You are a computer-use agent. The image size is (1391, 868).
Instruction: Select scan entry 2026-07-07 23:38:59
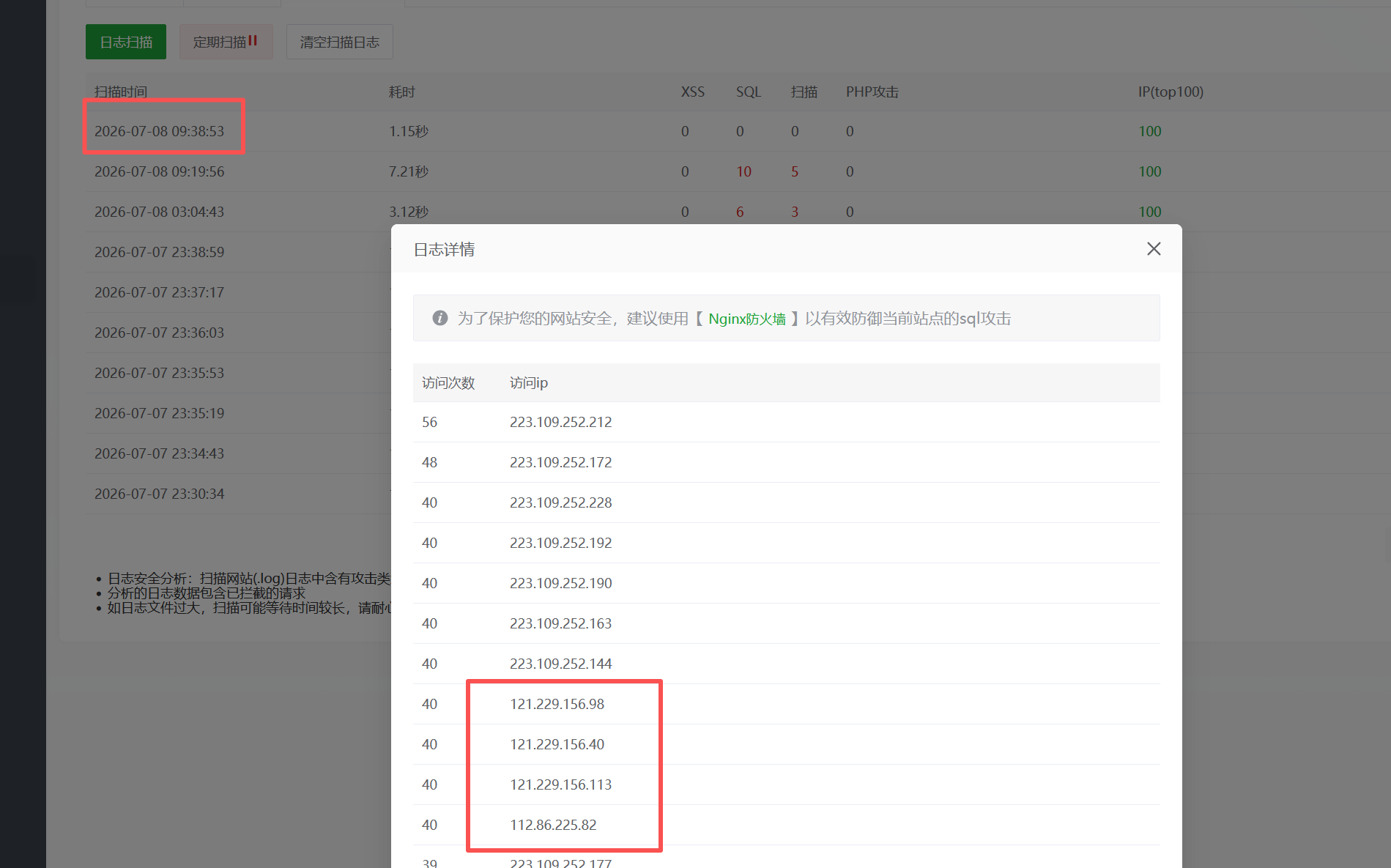[x=159, y=252]
